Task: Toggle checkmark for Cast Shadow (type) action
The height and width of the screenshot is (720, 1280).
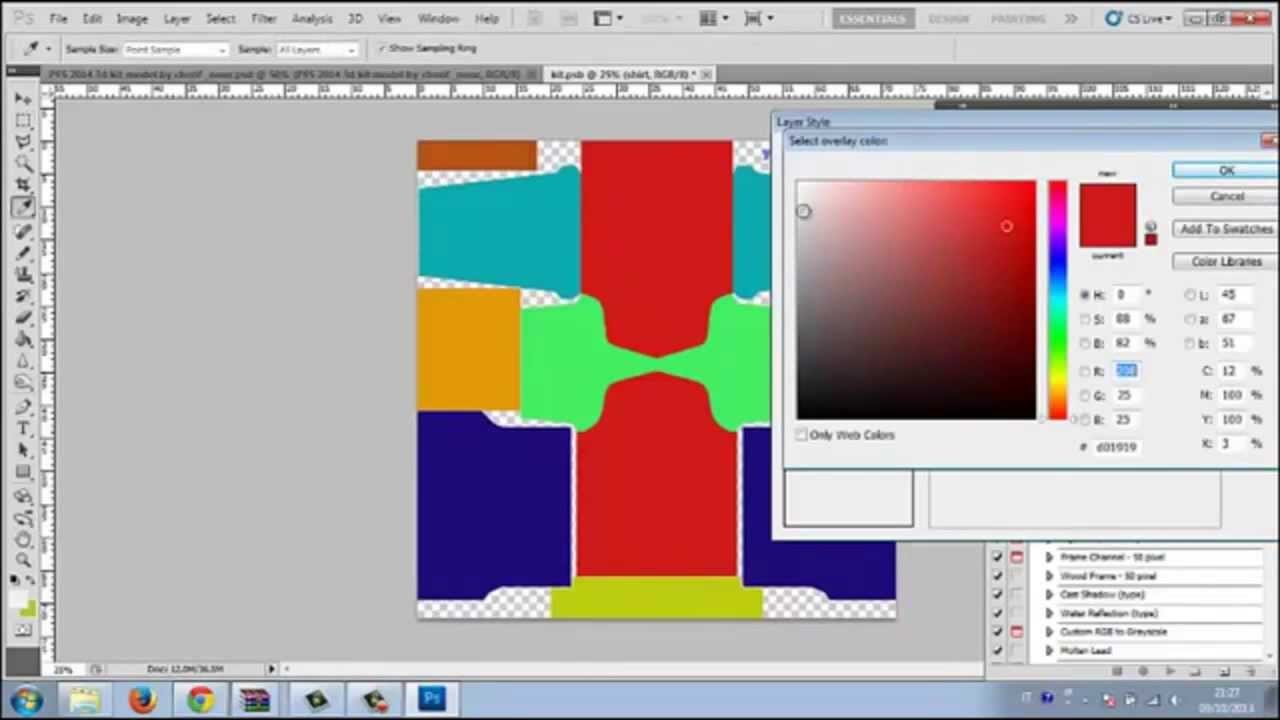Action: click(x=997, y=594)
